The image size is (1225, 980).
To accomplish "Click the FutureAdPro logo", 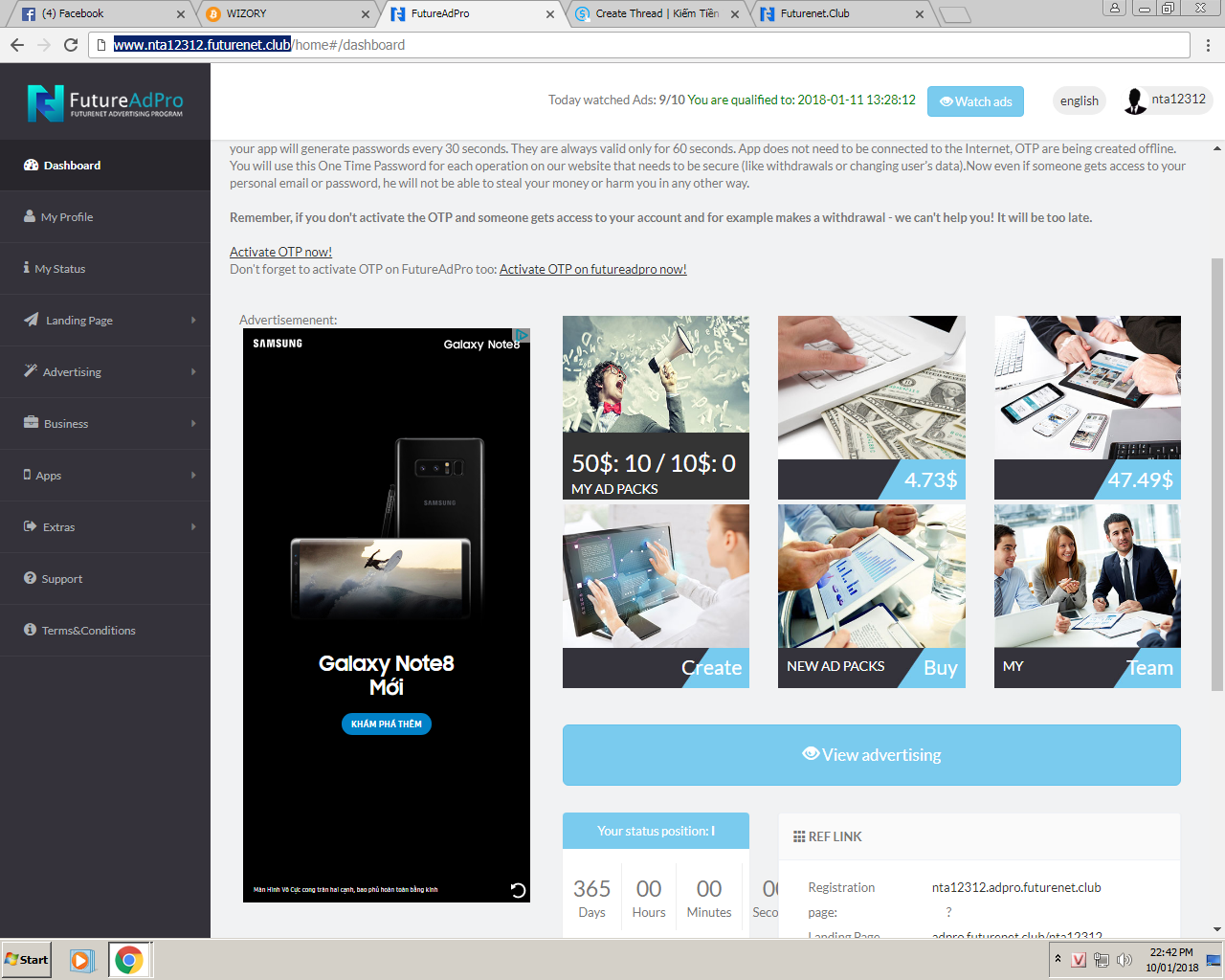I will pyautogui.click(x=105, y=102).
